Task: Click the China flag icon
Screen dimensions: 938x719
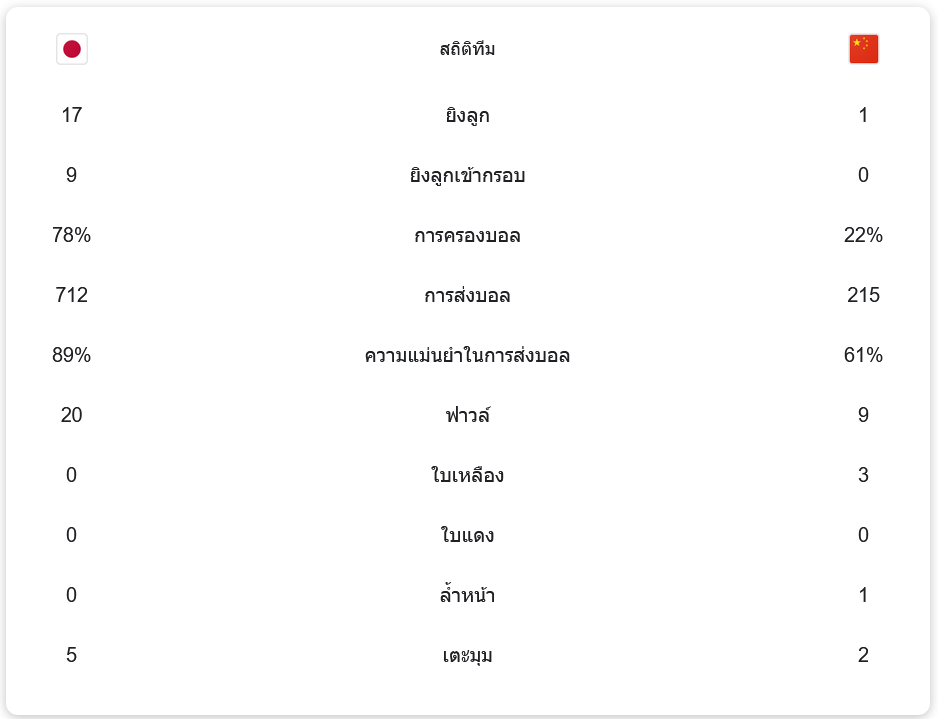Action: pyautogui.click(x=863, y=49)
